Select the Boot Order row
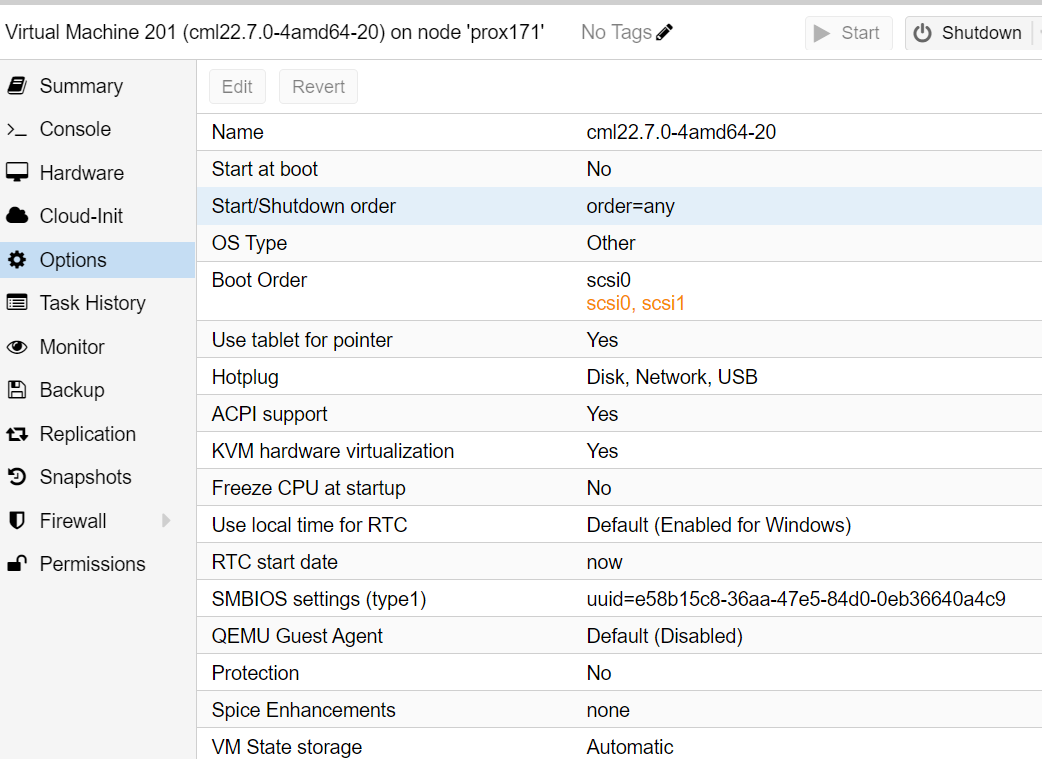This screenshot has height=759, width=1042. 619,291
